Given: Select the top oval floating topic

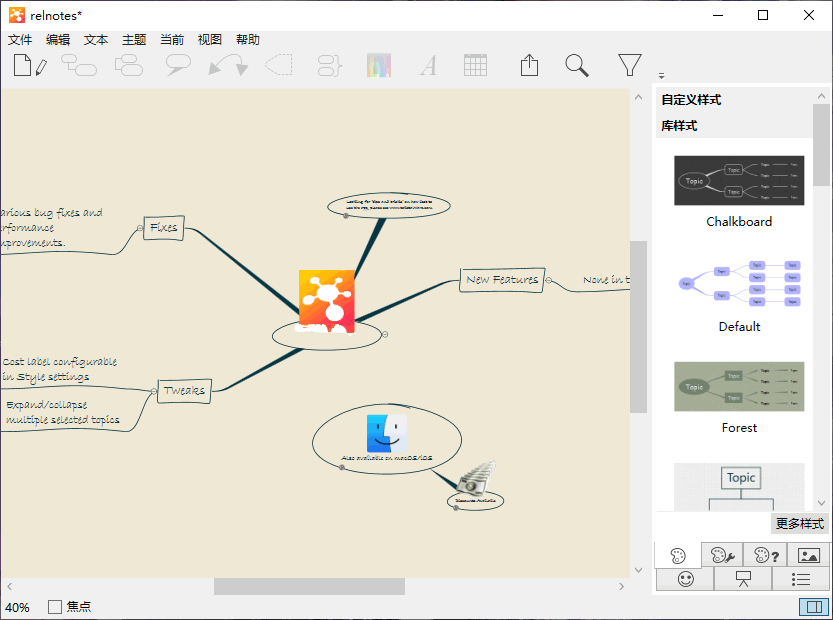Looking at the screenshot, I should [x=389, y=205].
